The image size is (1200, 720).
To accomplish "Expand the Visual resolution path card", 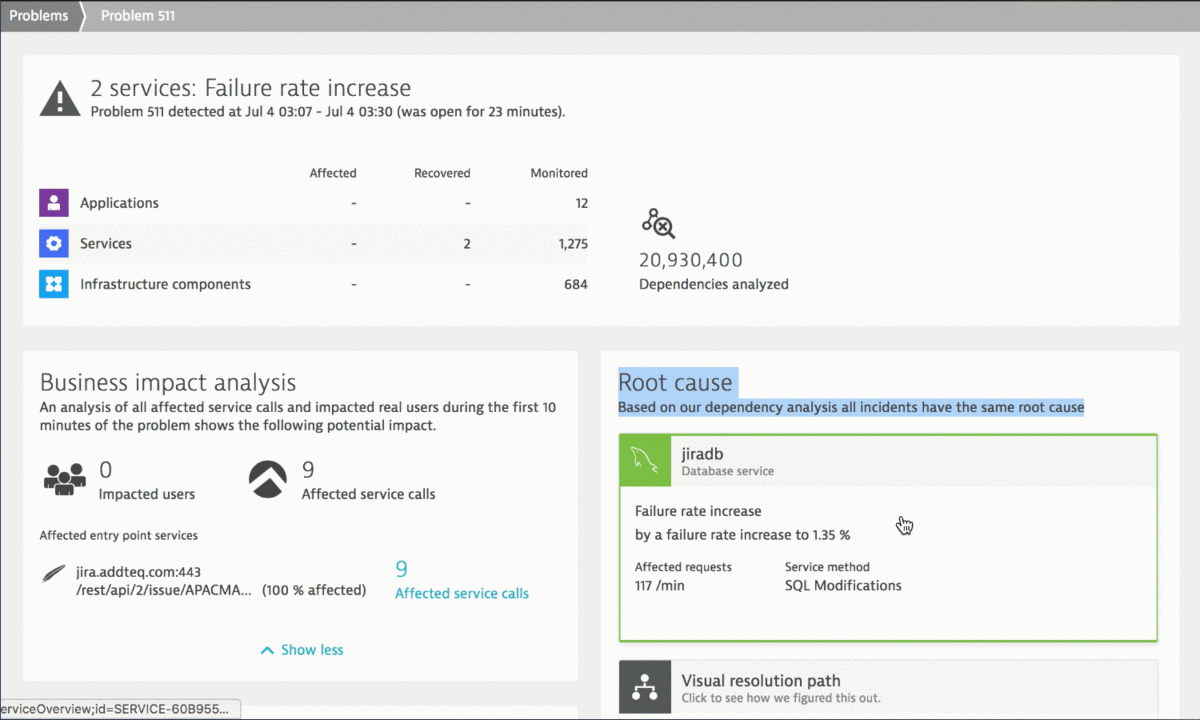I will coord(888,687).
